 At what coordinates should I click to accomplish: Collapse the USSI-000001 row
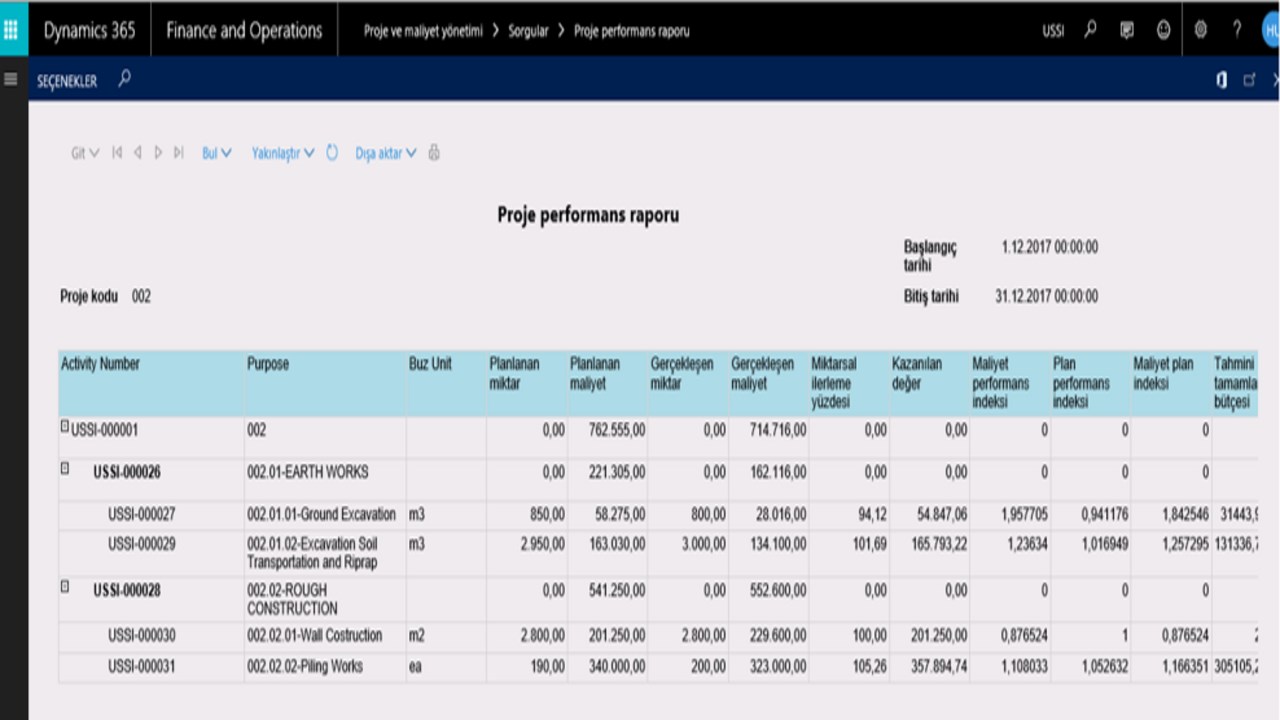tap(65, 426)
